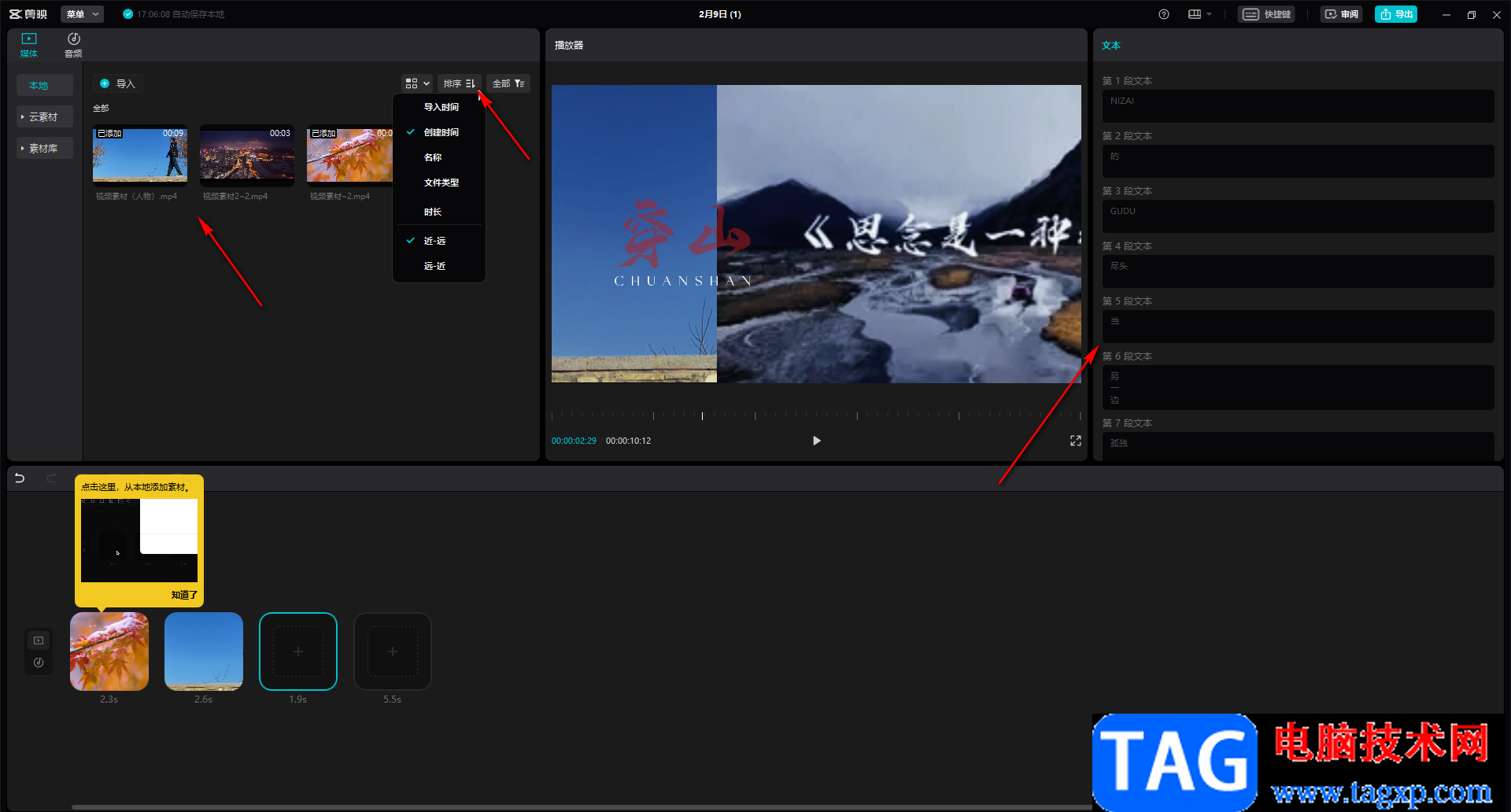1511x812 pixels.
Task: Sort by 文件类型 file type
Action: pyautogui.click(x=439, y=183)
